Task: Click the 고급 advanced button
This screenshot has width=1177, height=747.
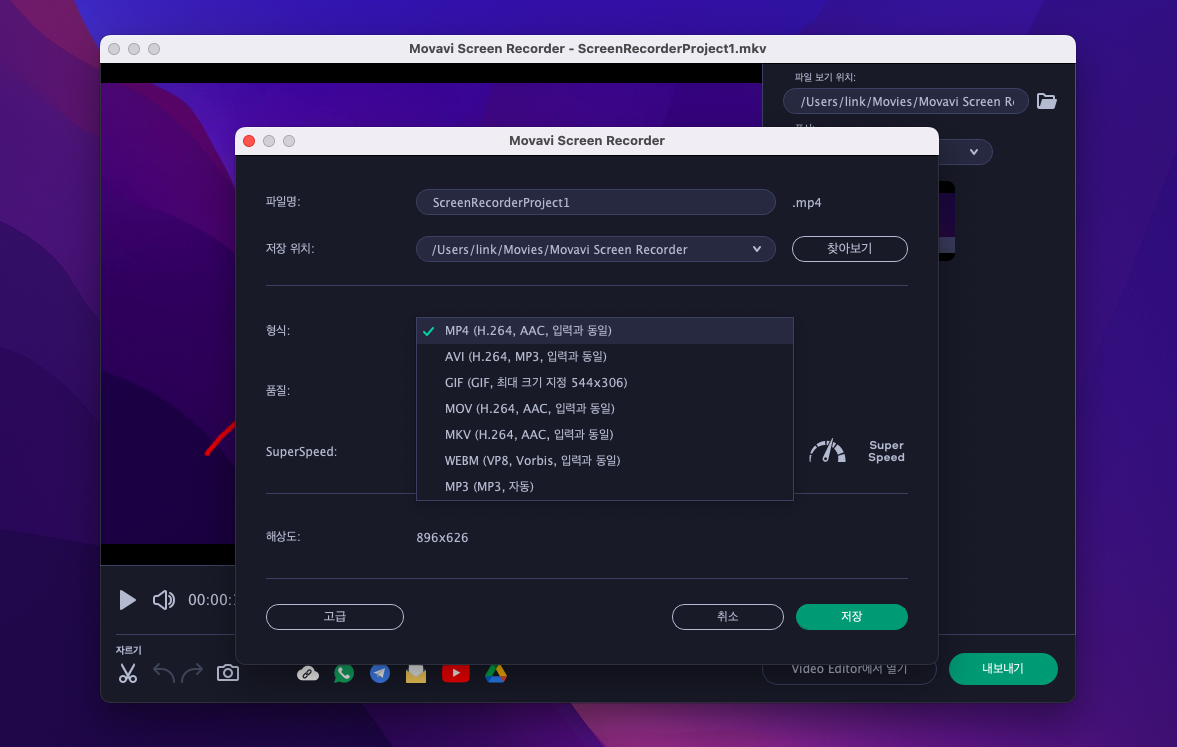Action: click(335, 616)
